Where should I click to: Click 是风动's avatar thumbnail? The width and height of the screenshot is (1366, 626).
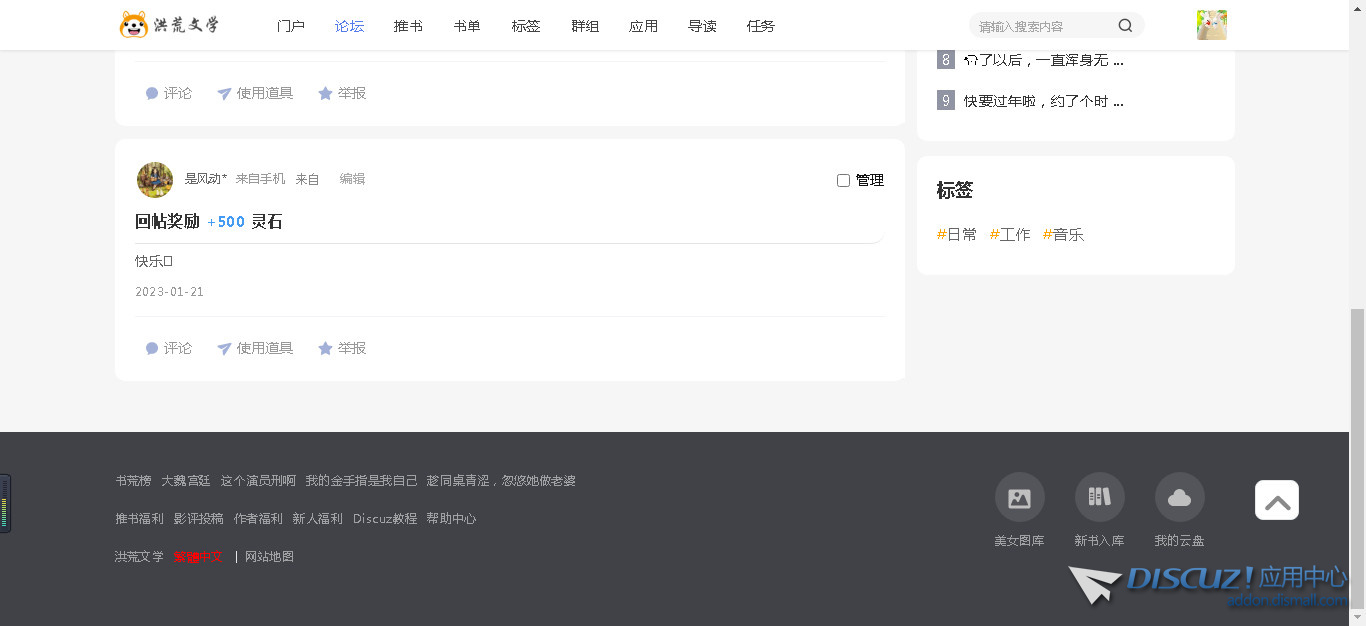point(154,179)
